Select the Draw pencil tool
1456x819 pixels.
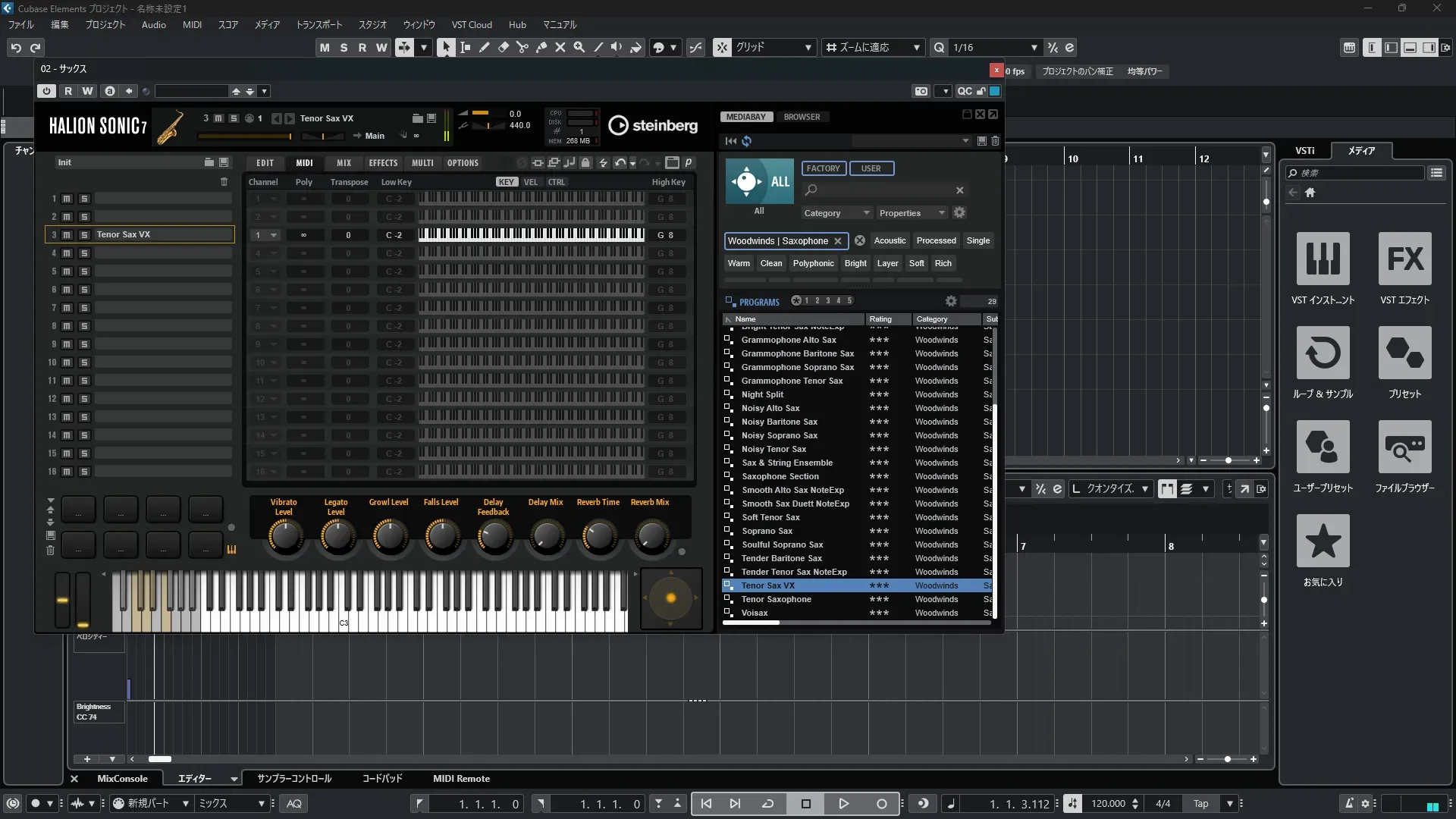(x=484, y=47)
